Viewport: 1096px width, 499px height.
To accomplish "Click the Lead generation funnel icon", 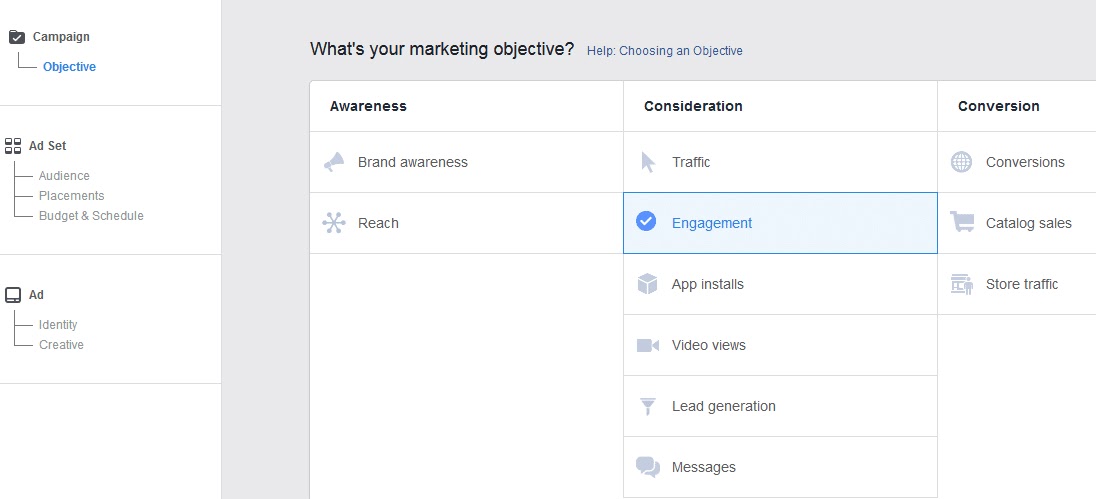I will coord(648,406).
